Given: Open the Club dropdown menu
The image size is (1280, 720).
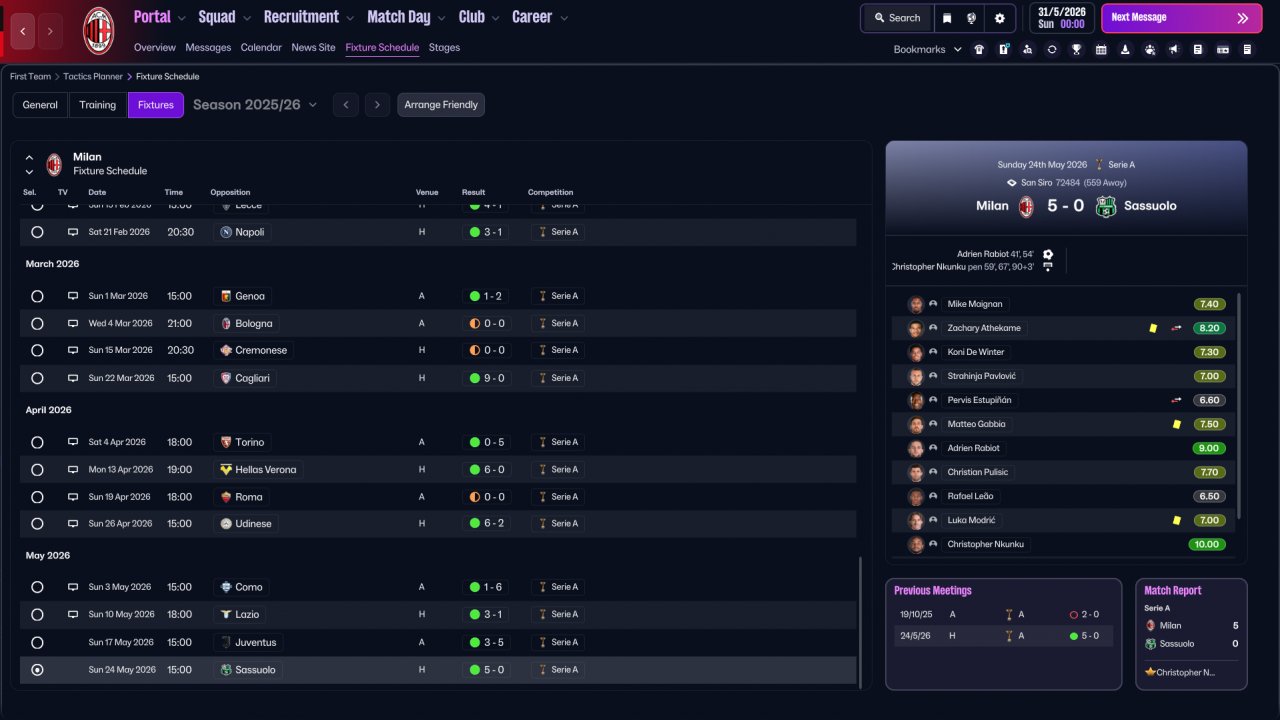Looking at the screenshot, I should [480, 17].
